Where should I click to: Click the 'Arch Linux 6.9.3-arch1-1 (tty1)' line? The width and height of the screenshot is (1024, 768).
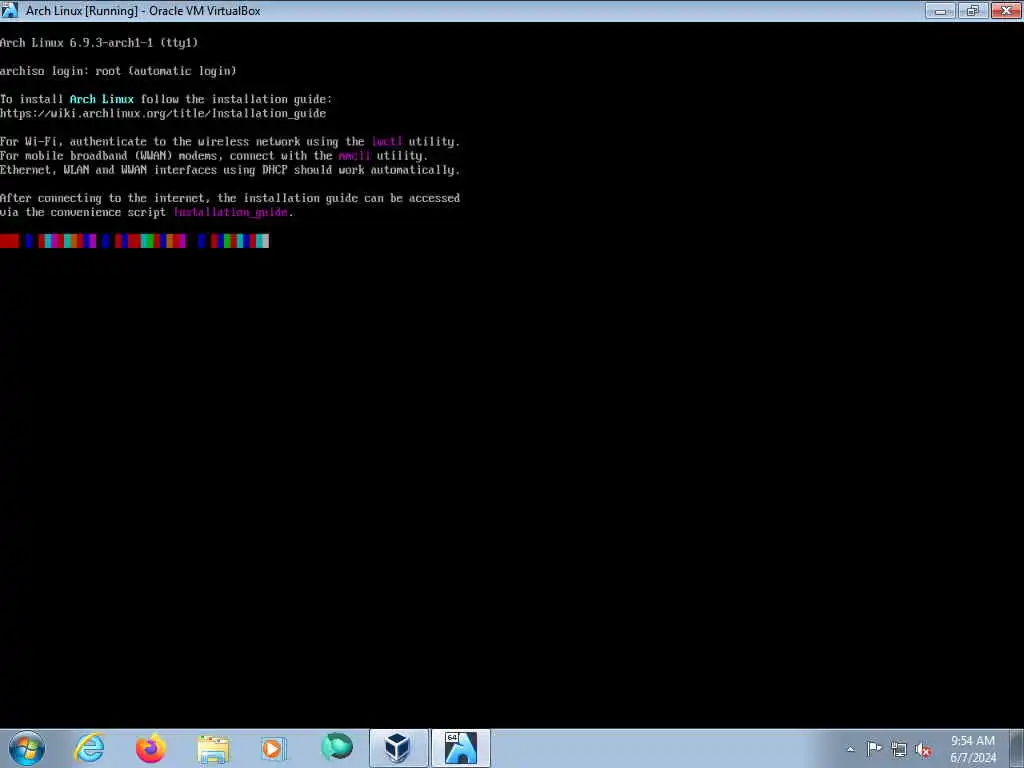(99, 43)
